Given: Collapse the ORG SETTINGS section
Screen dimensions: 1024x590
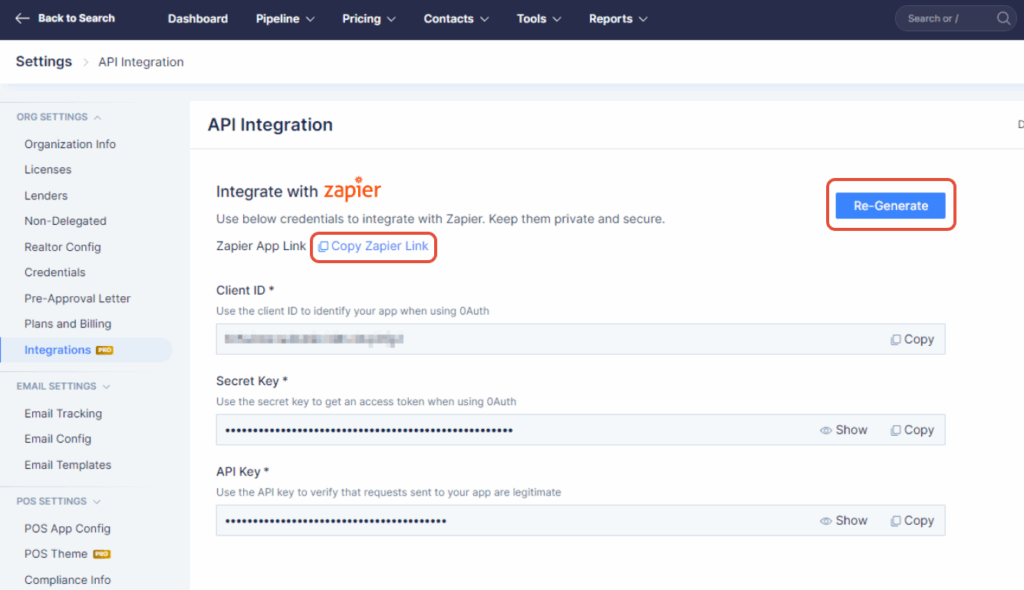Looking at the screenshot, I should pyautogui.click(x=97, y=118).
